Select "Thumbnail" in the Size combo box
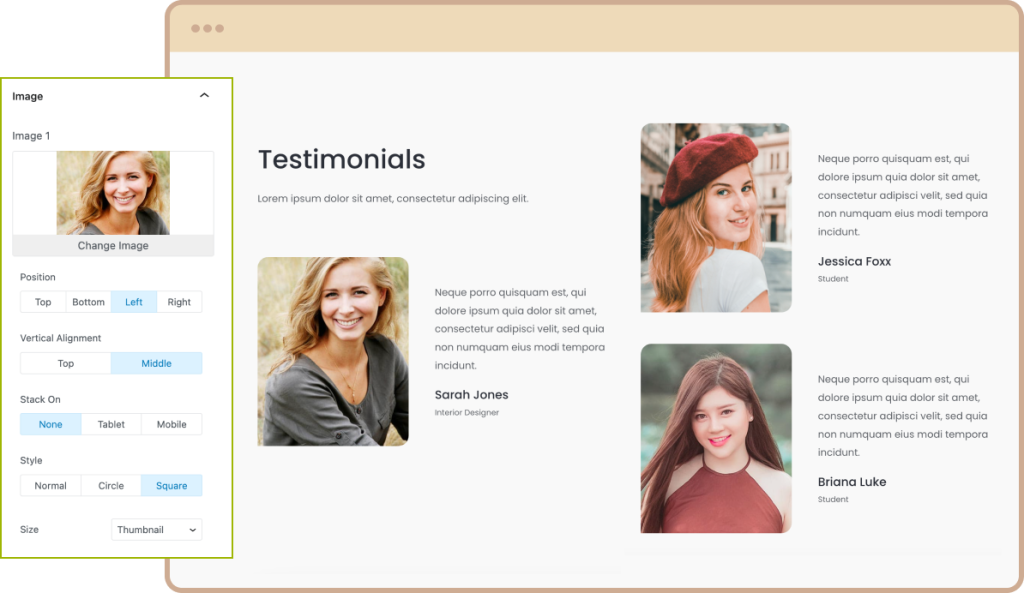Screen dimensions: 1024x593 pos(156,529)
